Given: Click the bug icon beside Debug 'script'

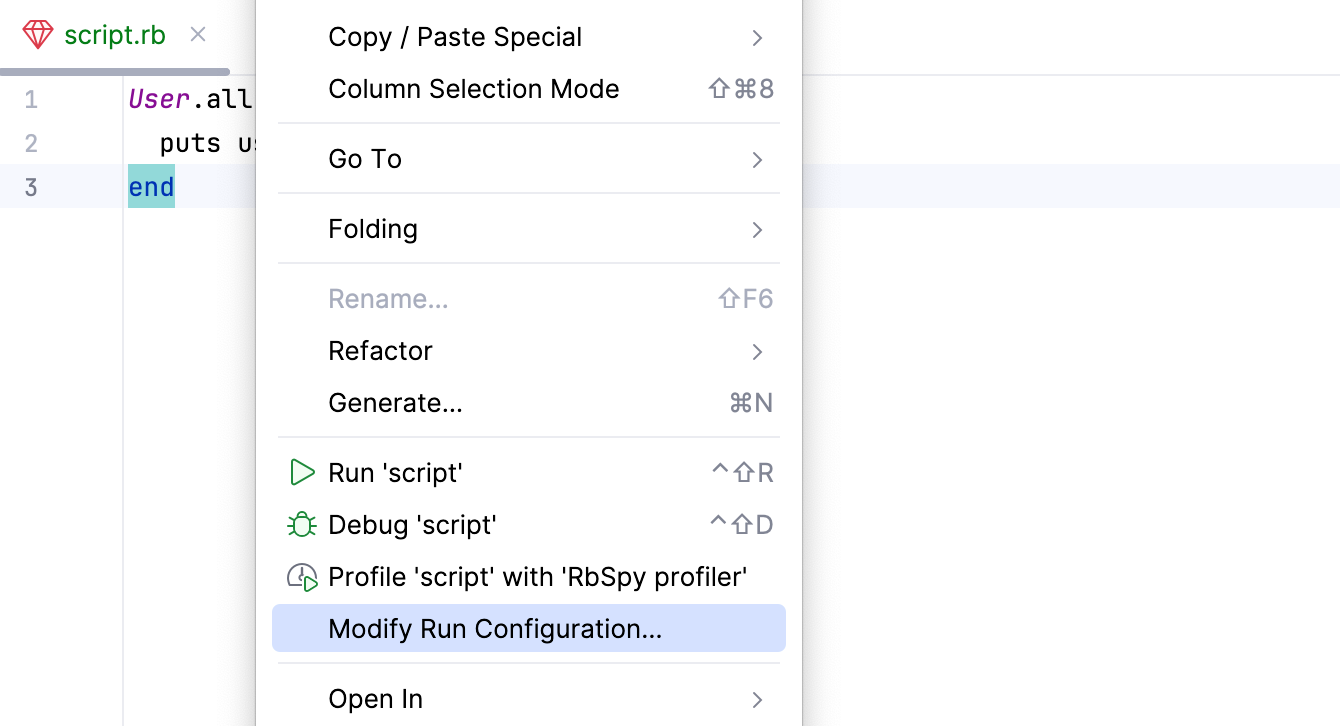Looking at the screenshot, I should [302, 524].
